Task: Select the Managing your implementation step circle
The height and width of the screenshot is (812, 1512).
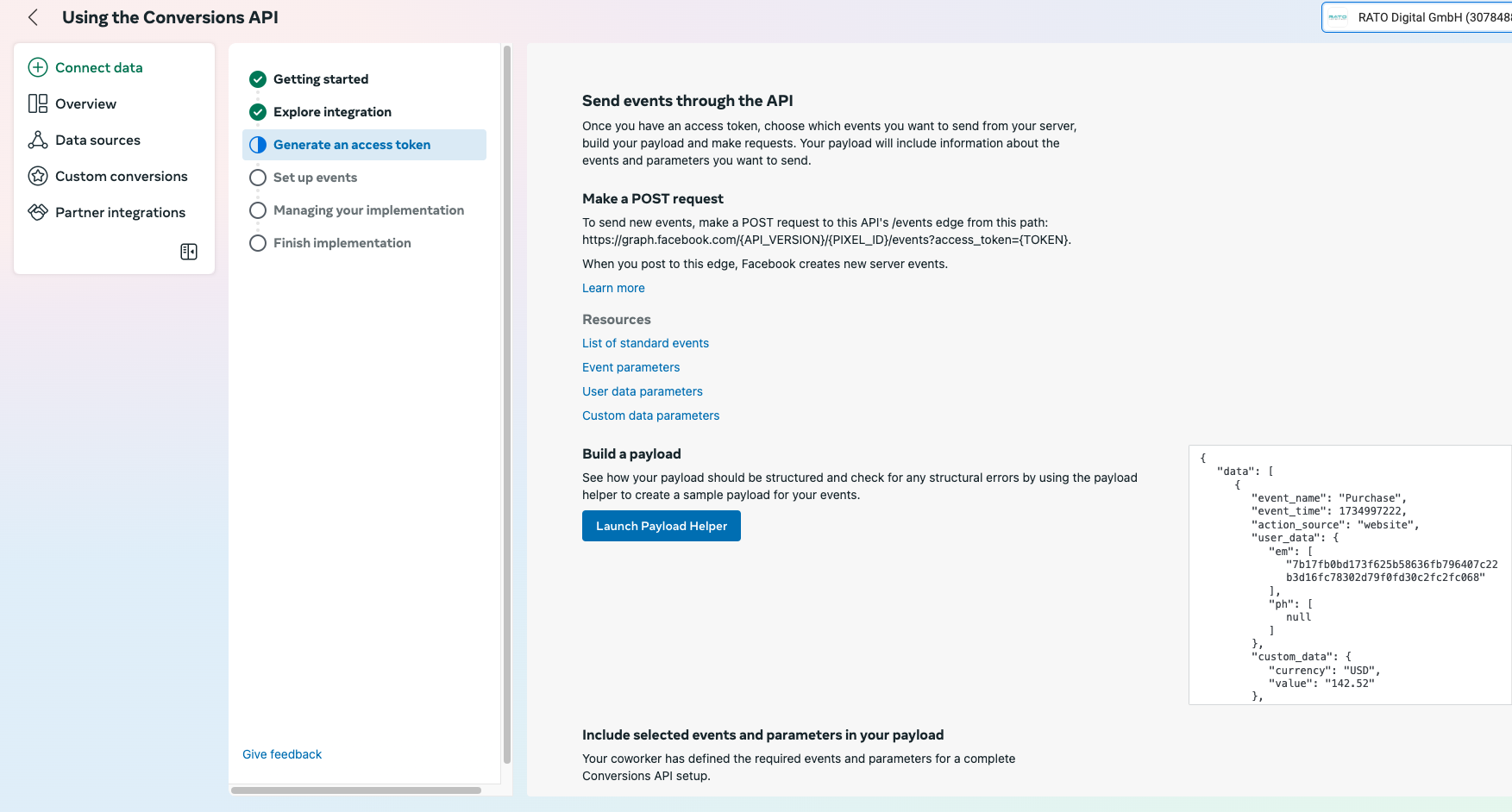Action: click(257, 209)
